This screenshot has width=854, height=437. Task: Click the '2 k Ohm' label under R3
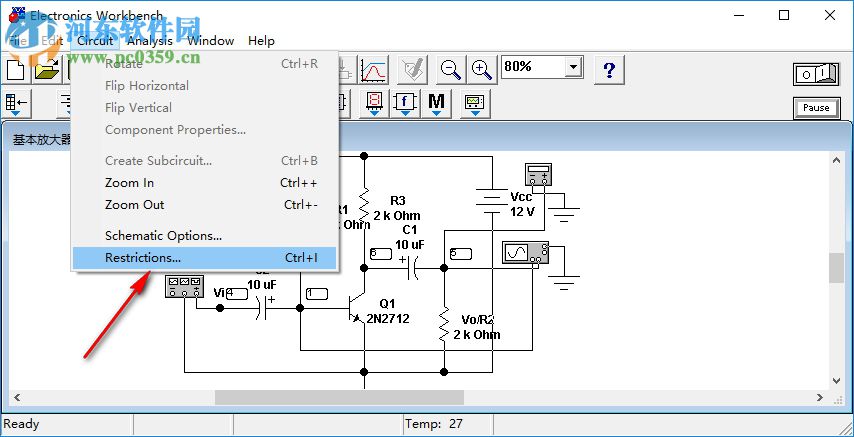(397, 216)
